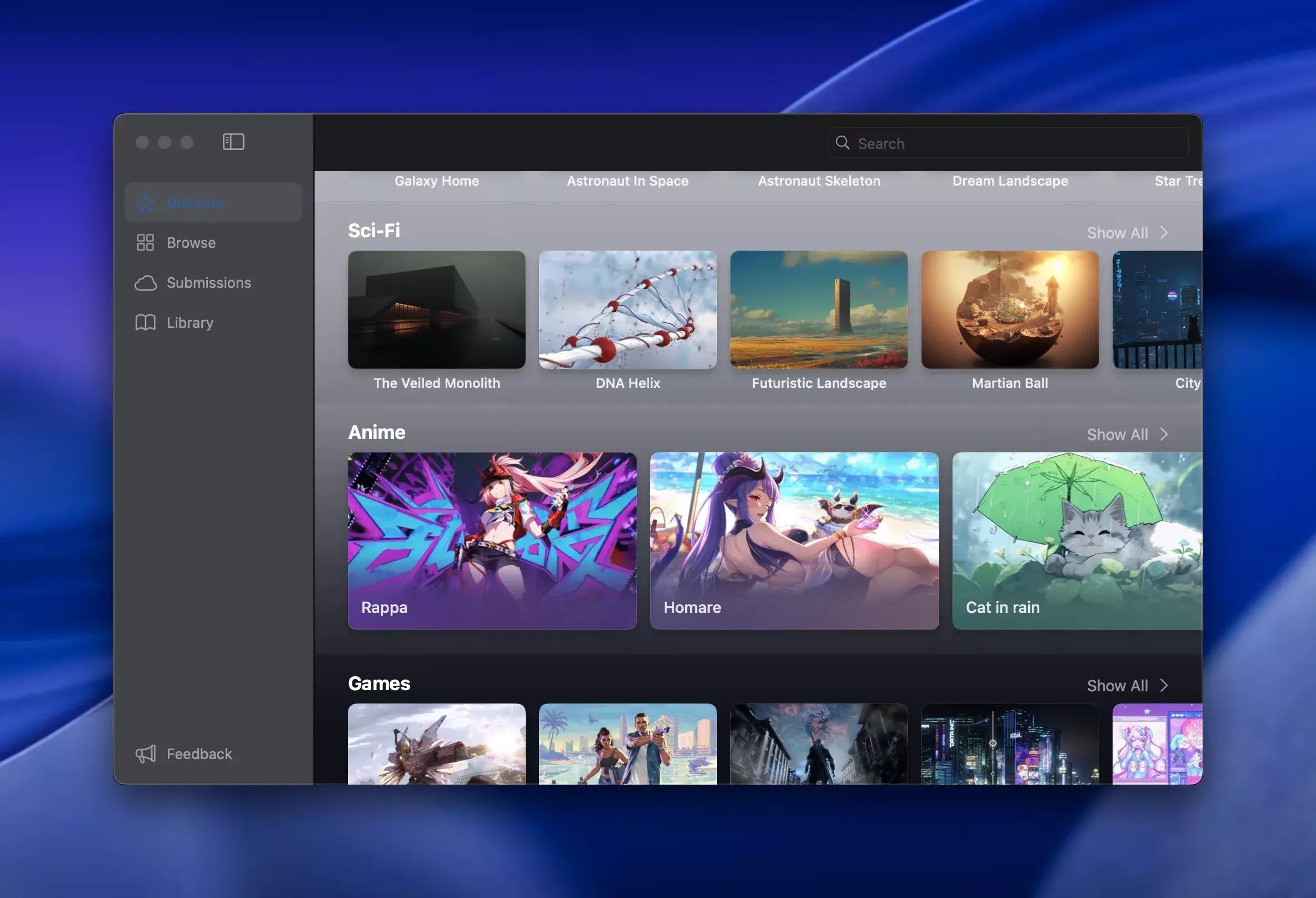Screen dimensions: 1316x898
Task: Click the Submissions cloud icon
Action: coord(146,283)
